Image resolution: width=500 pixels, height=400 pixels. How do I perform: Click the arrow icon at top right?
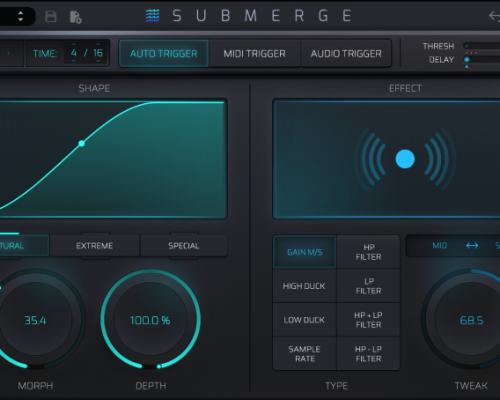point(495,16)
